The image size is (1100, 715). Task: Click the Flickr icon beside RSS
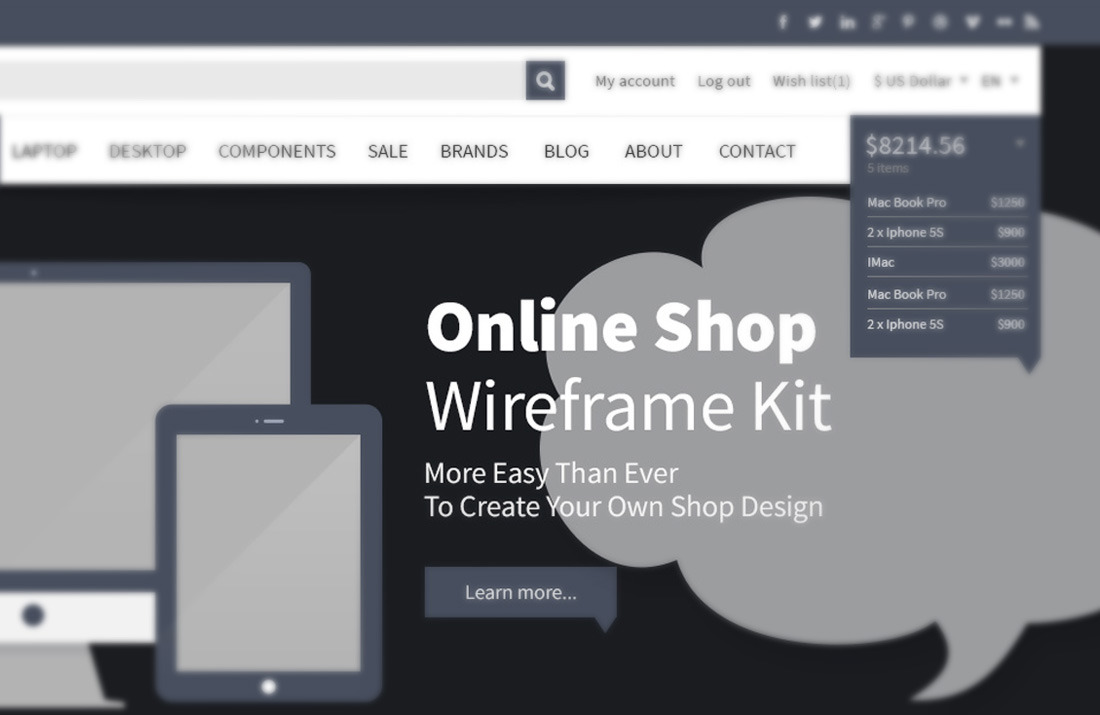coord(1002,22)
